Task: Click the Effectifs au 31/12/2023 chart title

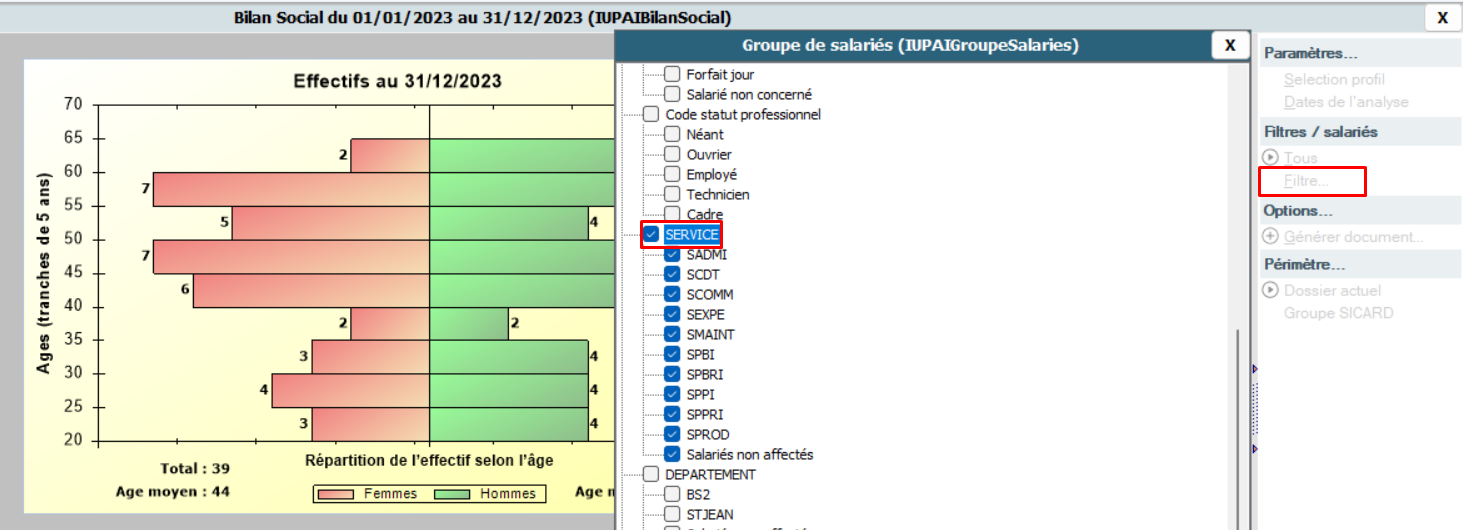Action: click(397, 81)
